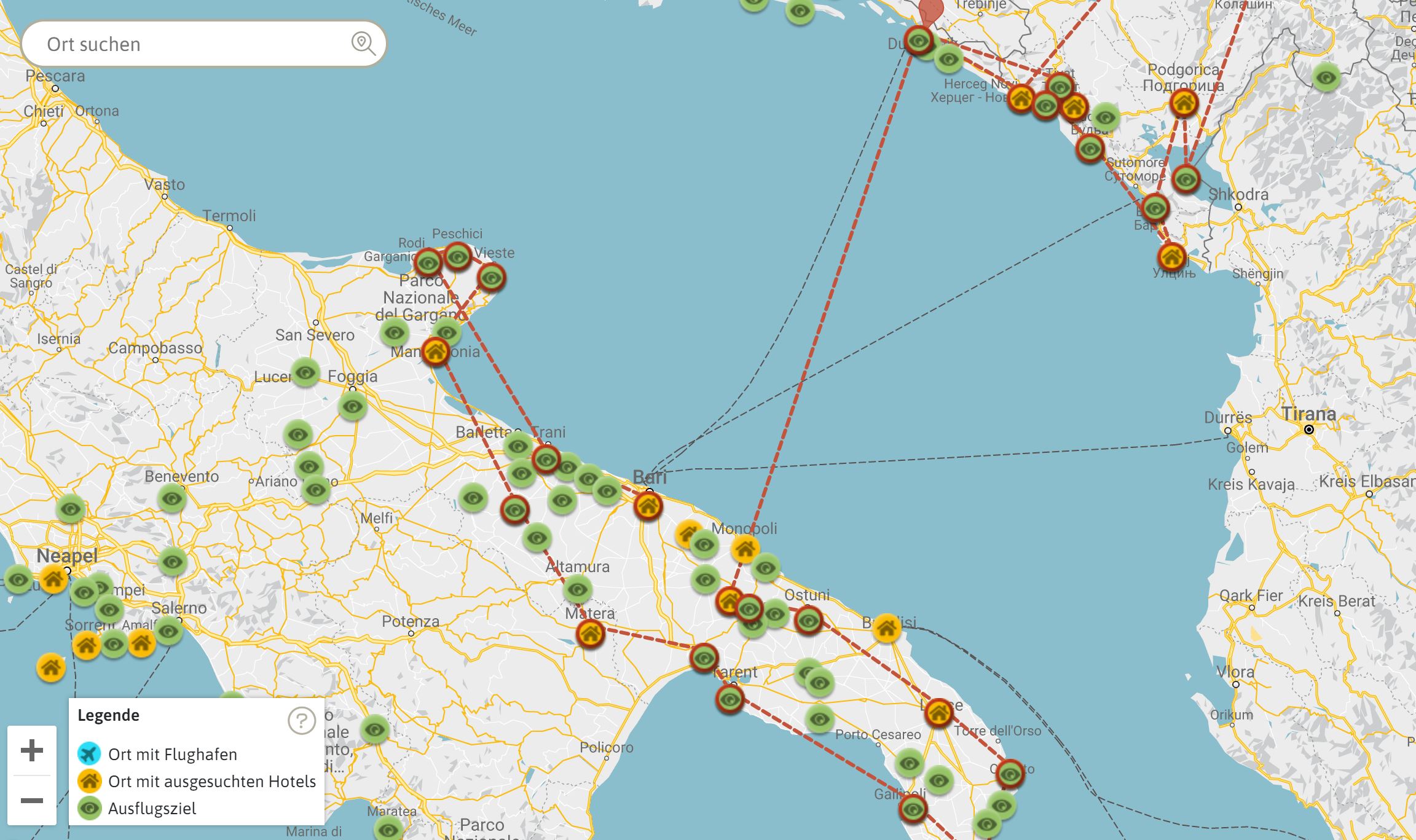Image resolution: width=1416 pixels, height=840 pixels.
Task: Click the 'Ort suchen' search field
Action: pyautogui.click(x=203, y=44)
